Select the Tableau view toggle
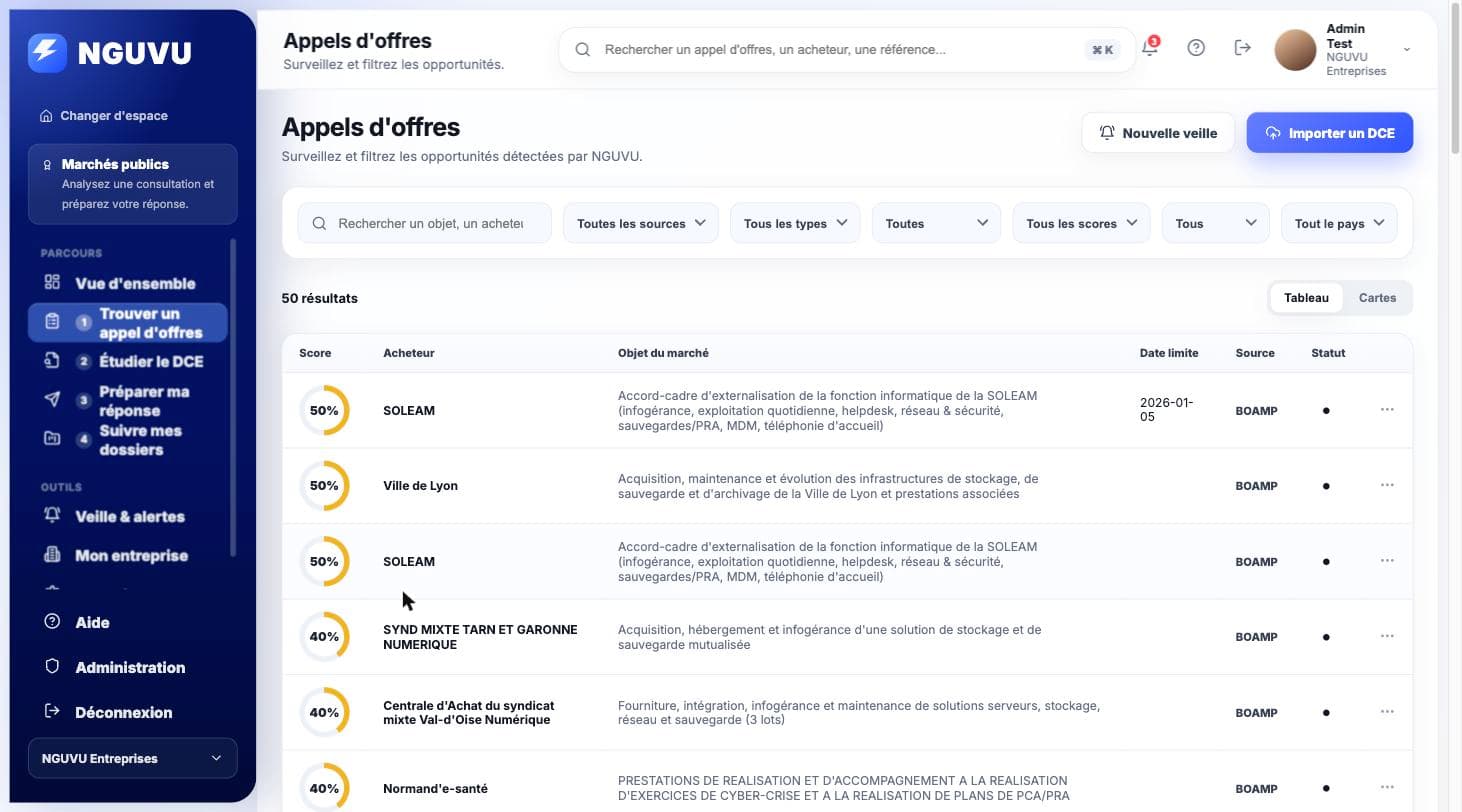Screen dimensions: 1462x812 click(1306, 298)
